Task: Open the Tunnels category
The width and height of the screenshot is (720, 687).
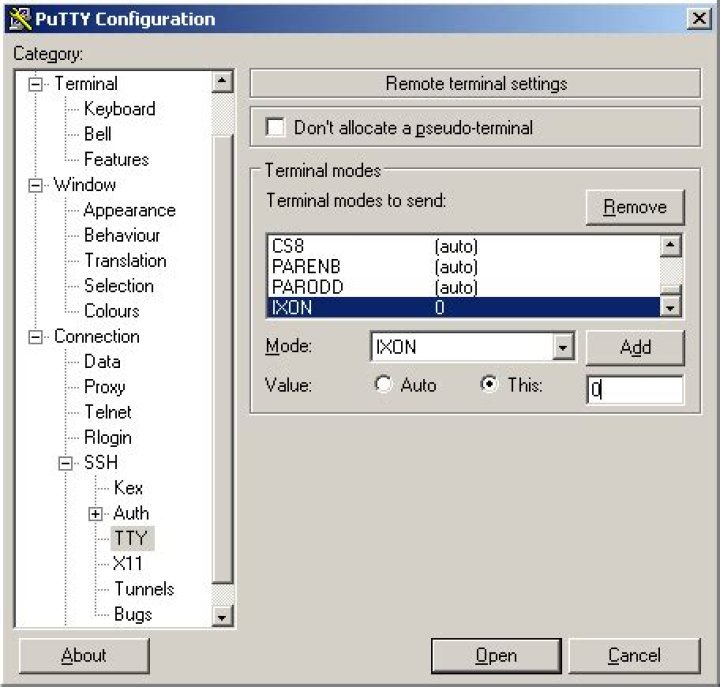Action: (x=144, y=589)
